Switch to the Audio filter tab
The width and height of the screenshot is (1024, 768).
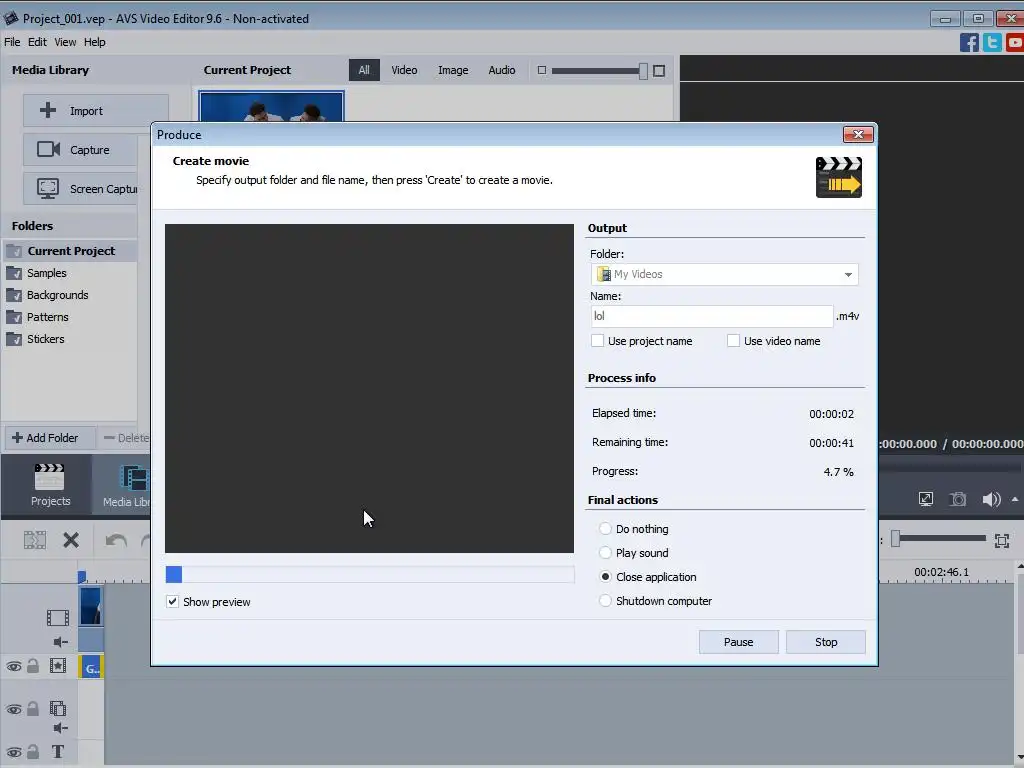(x=502, y=70)
